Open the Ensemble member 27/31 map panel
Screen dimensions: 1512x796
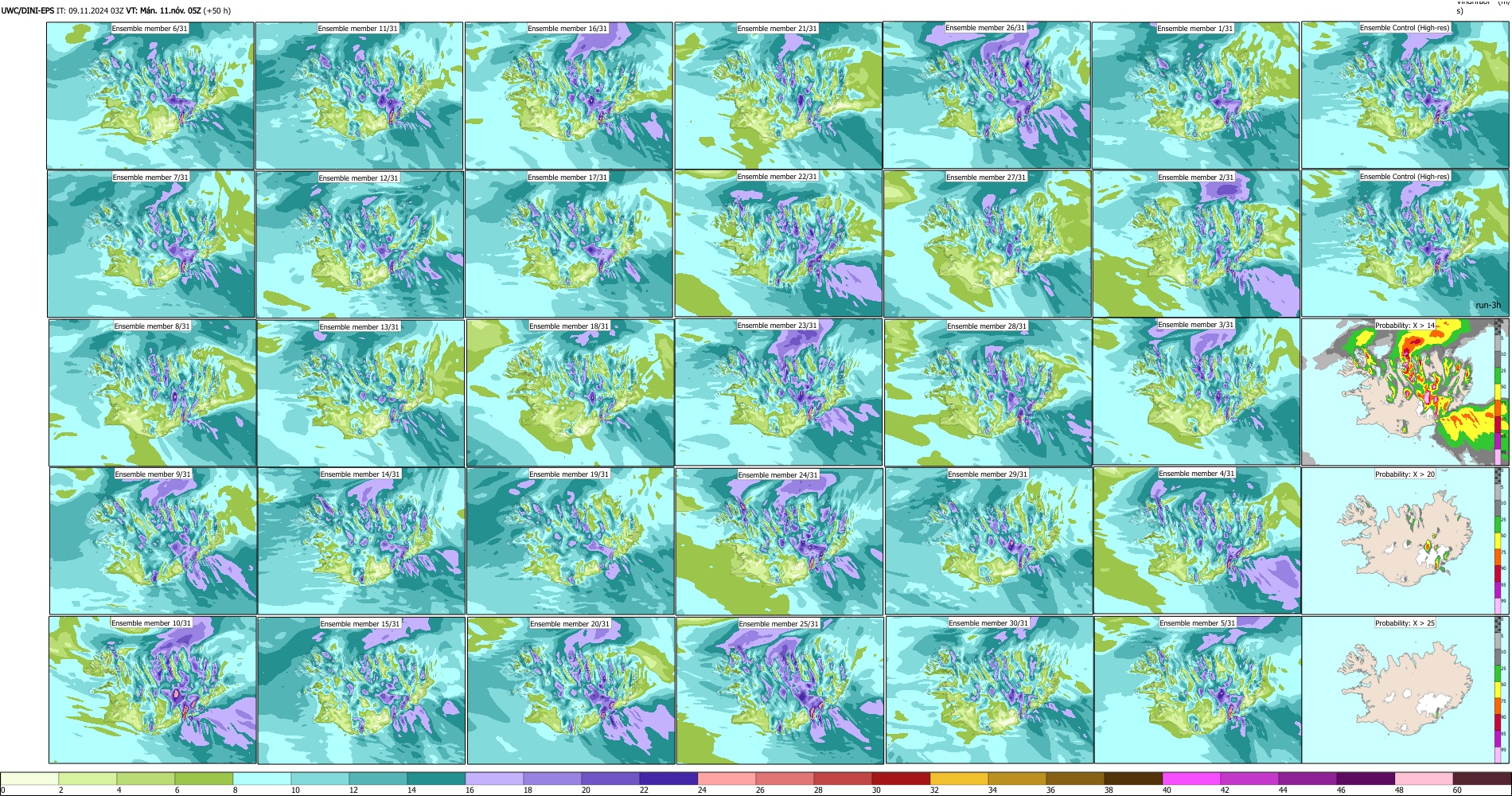pos(987,244)
